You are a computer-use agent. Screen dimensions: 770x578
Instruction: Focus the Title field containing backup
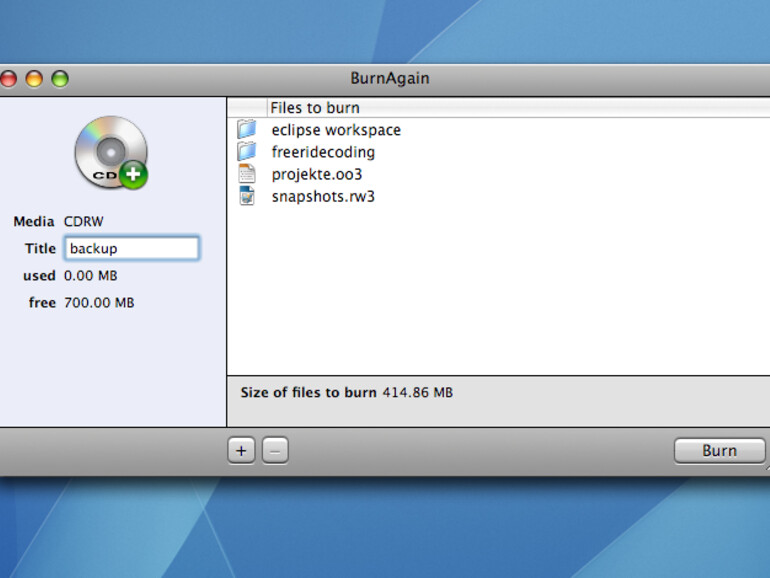(132, 248)
